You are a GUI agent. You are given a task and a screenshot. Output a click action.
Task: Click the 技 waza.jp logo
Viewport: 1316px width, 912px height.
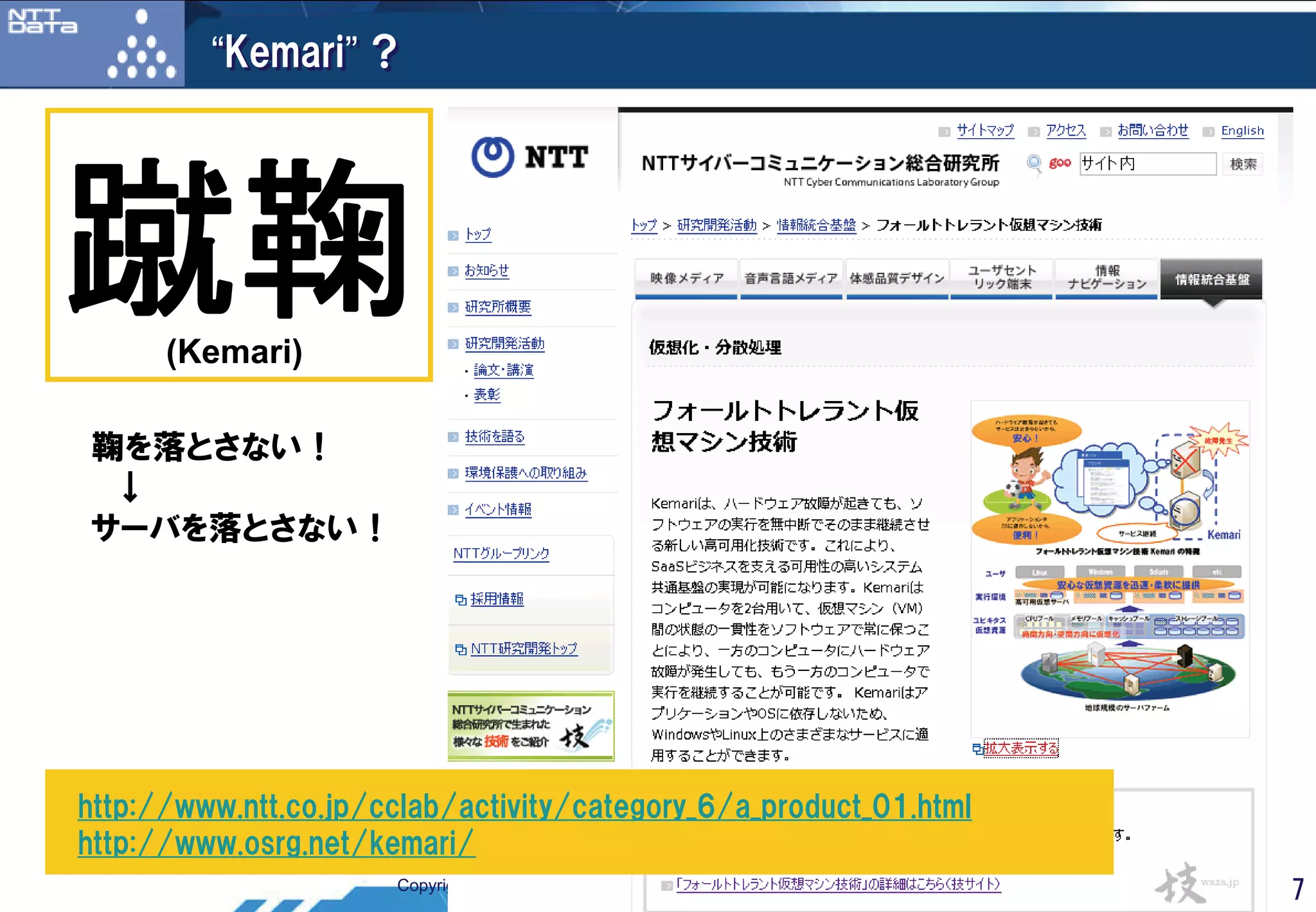click(1196, 883)
